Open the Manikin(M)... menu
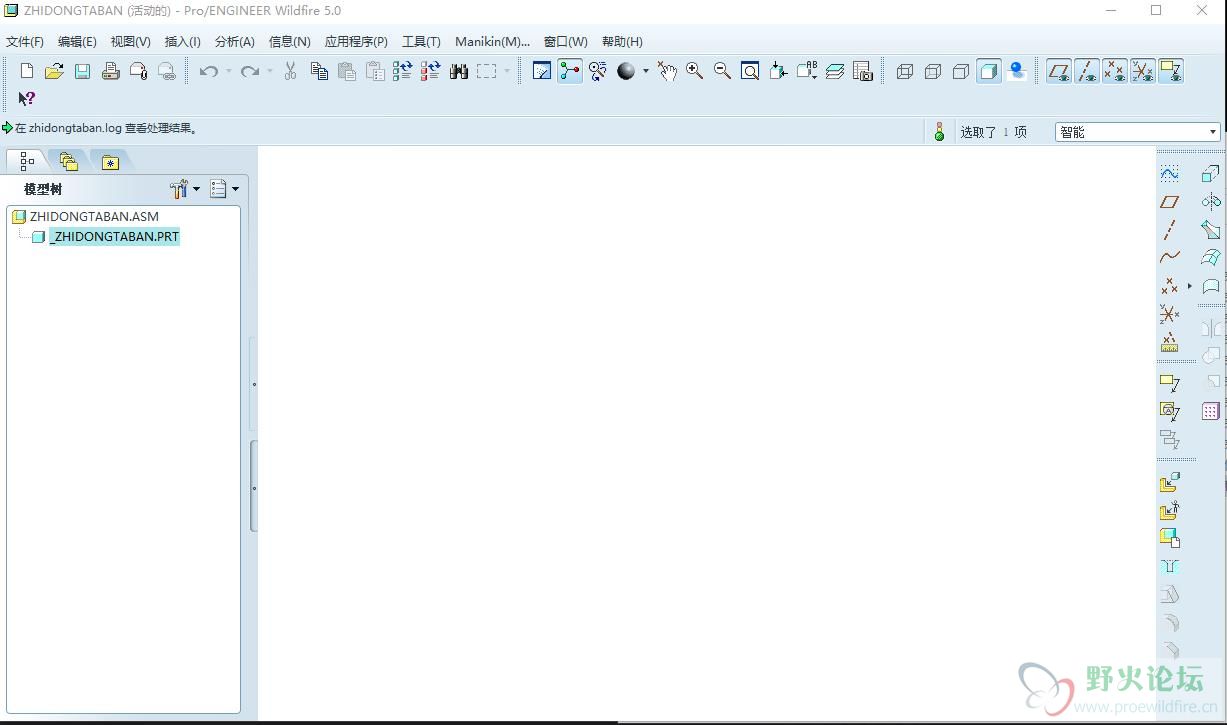The height and width of the screenshot is (725, 1227). tap(492, 42)
